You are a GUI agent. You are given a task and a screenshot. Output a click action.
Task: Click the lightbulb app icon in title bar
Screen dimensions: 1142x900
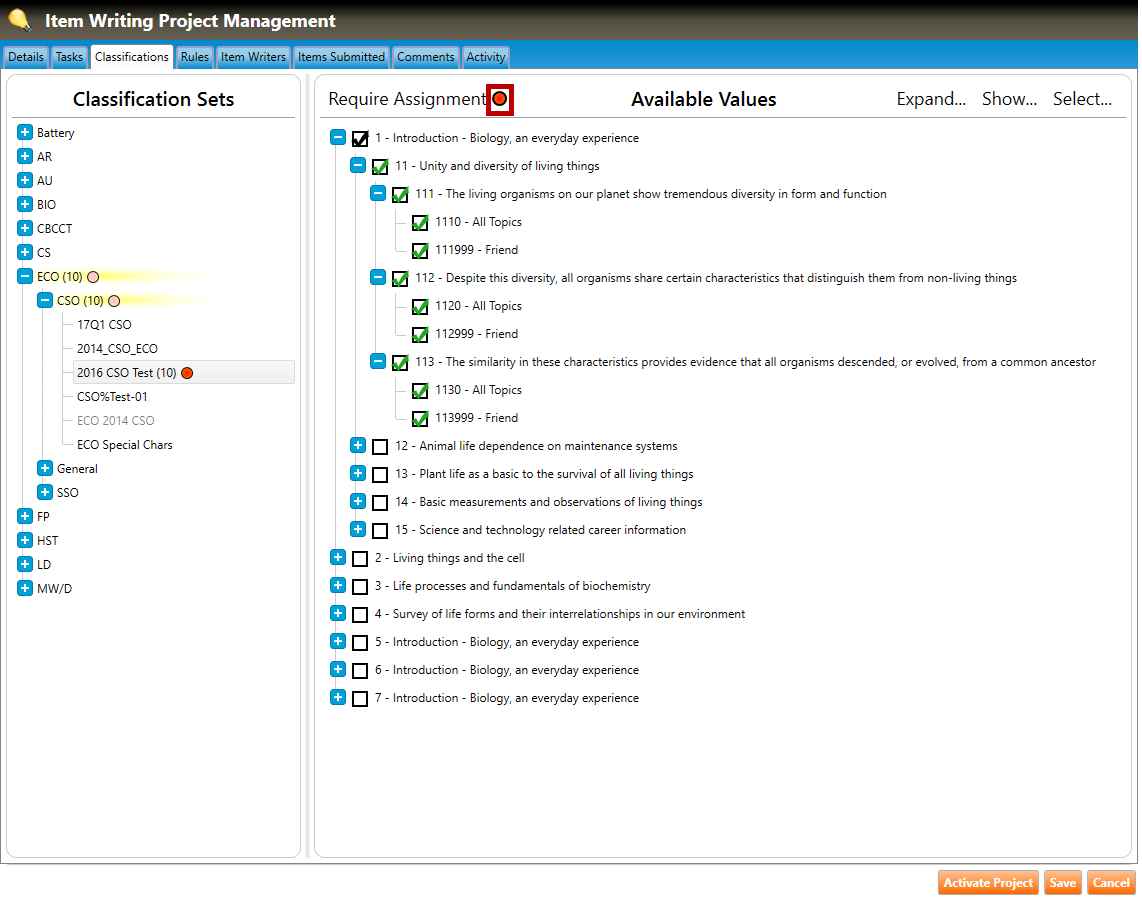pyautogui.click(x=19, y=19)
